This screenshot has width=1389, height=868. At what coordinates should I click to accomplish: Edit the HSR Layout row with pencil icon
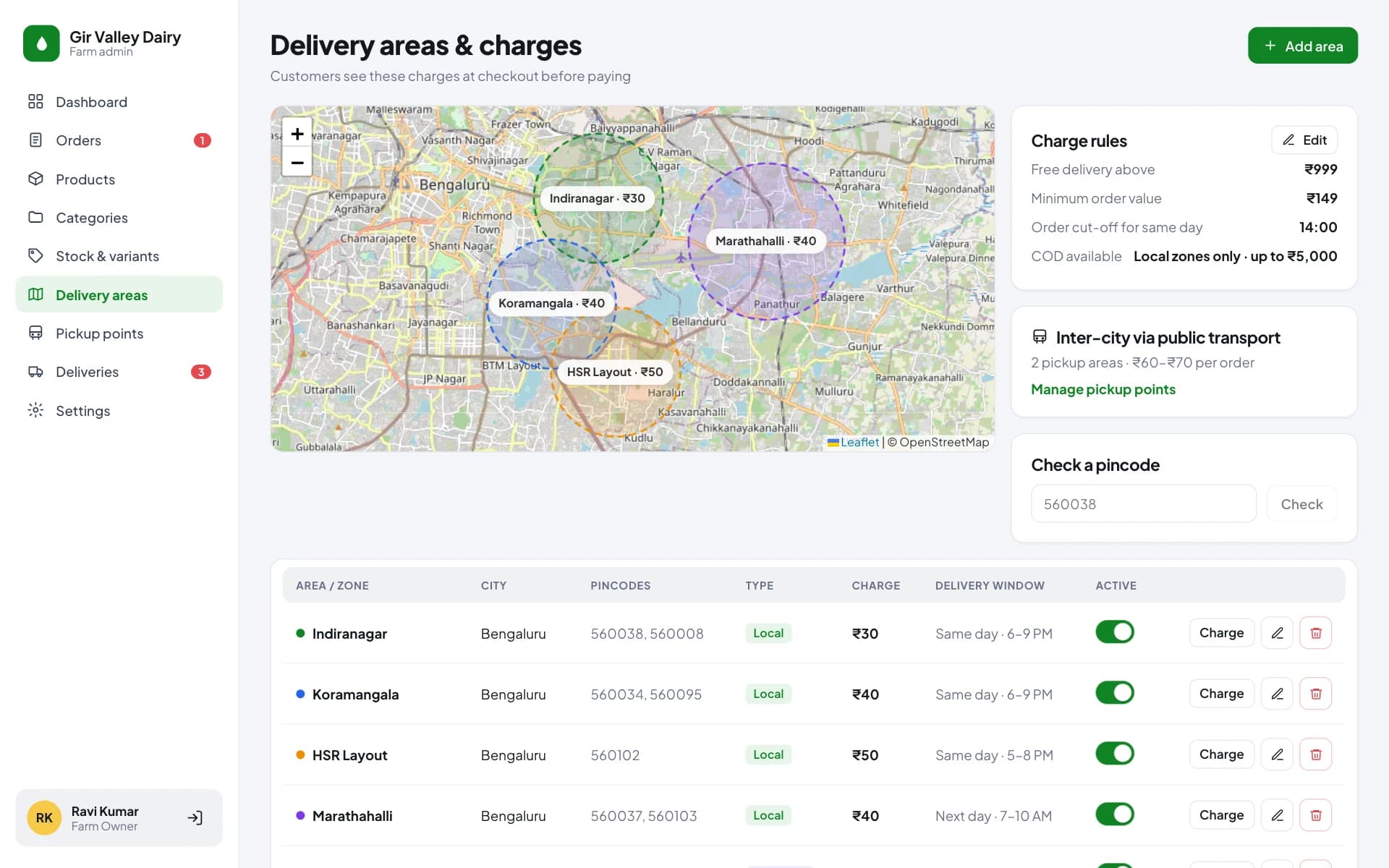(1277, 754)
